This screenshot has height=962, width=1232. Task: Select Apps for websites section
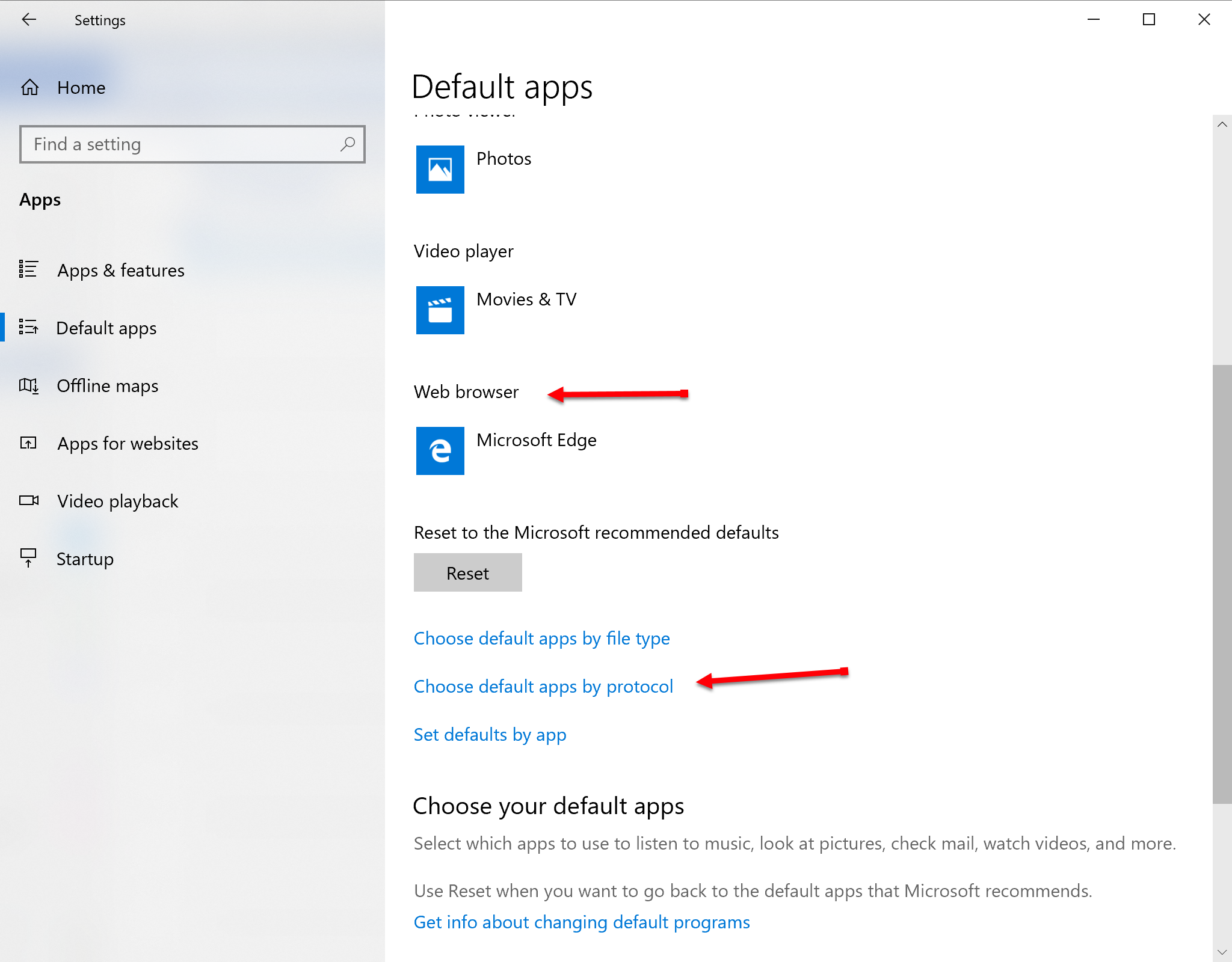[x=128, y=443]
